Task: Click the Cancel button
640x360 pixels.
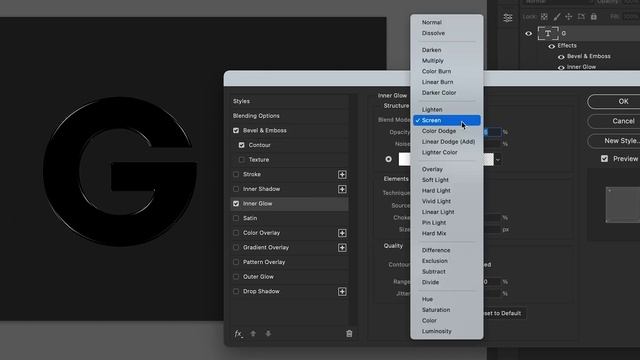Action: point(614,121)
